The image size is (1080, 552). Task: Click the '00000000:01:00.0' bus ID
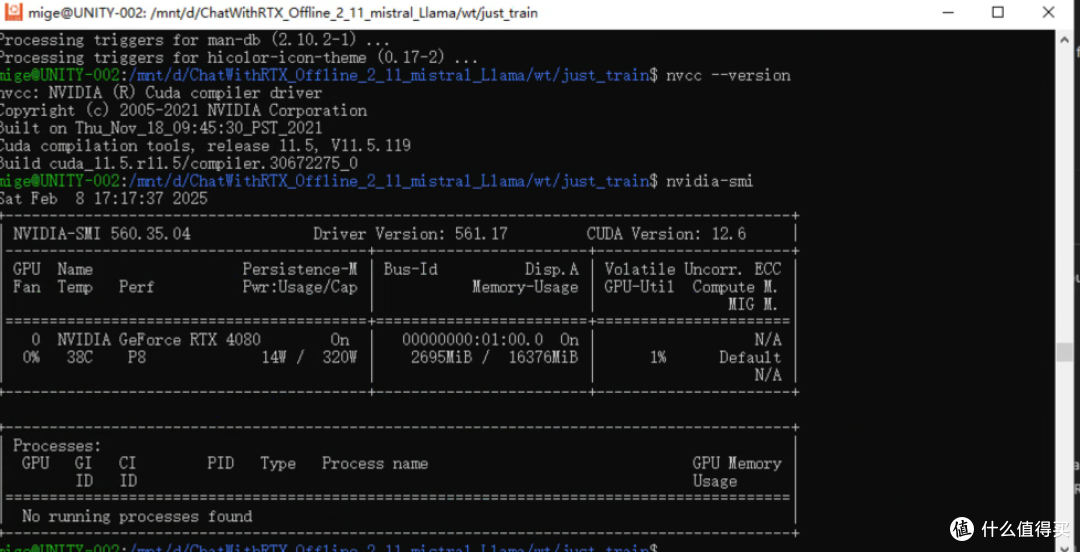coord(472,340)
